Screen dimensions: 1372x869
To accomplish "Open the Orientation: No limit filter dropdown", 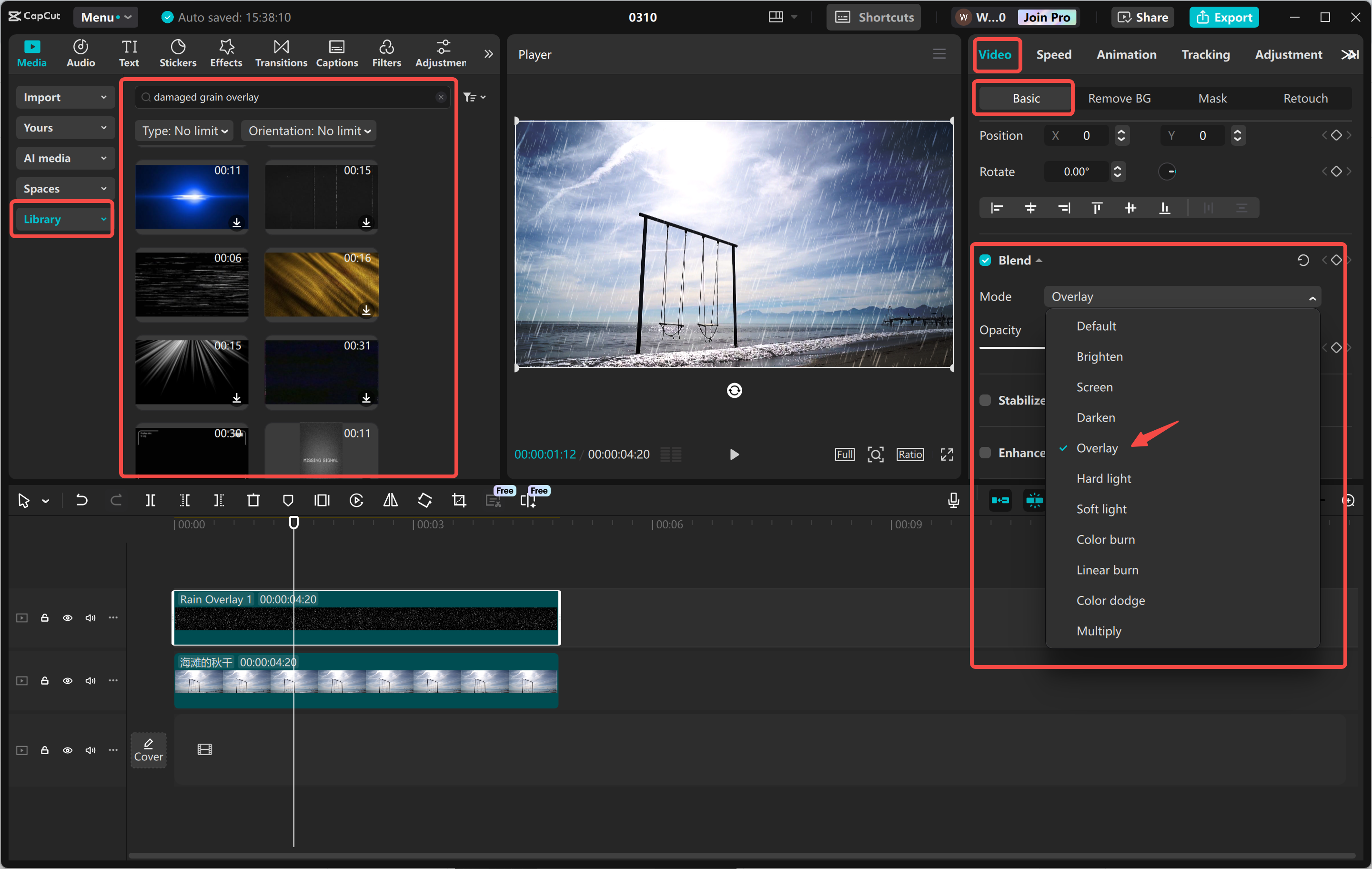I will pyautogui.click(x=308, y=131).
